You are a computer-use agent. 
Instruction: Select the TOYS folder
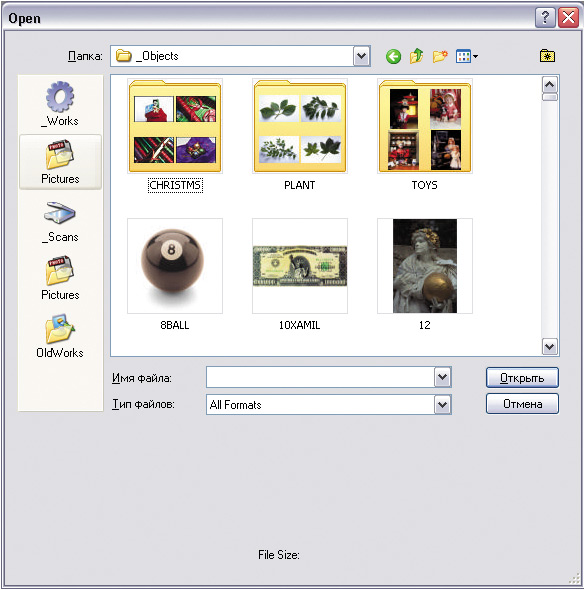425,126
